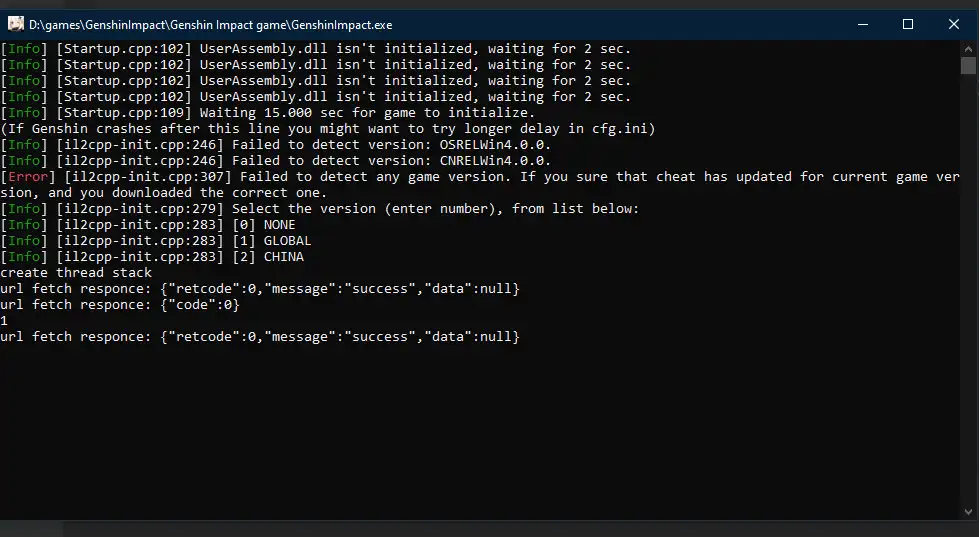The width and height of the screenshot is (979, 537).
Task: Click the Genshin Impact icon in title bar
Action: (x=14, y=23)
